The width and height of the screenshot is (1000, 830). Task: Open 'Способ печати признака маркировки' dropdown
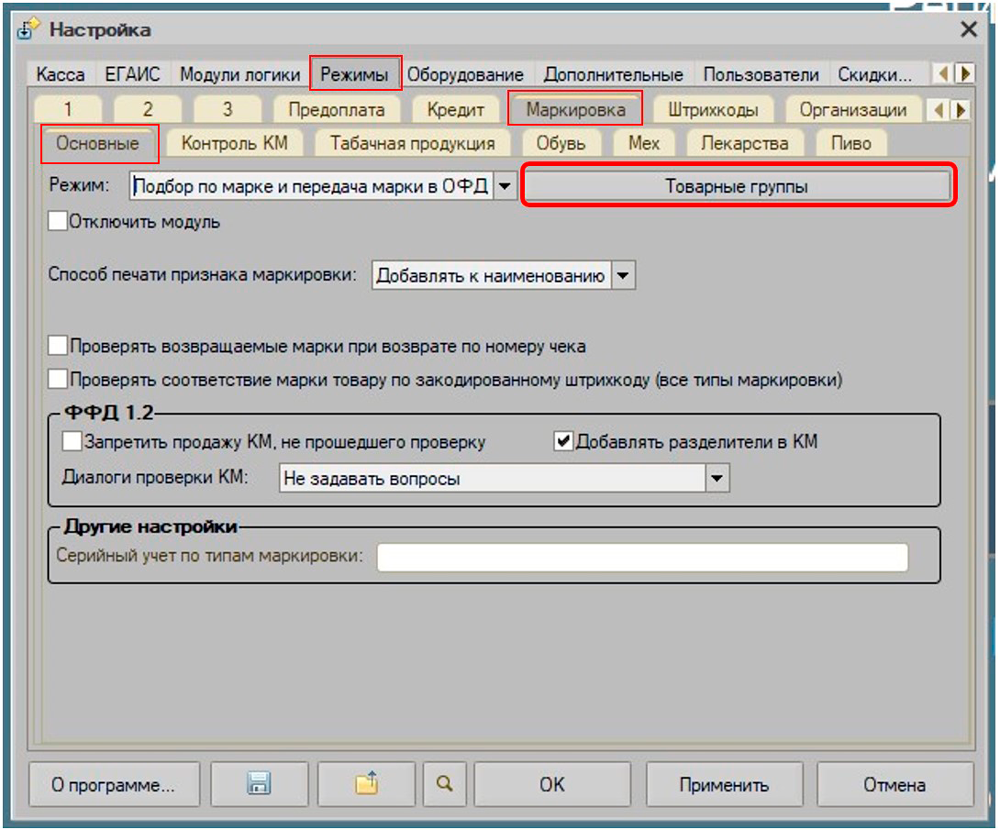(x=623, y=276)
